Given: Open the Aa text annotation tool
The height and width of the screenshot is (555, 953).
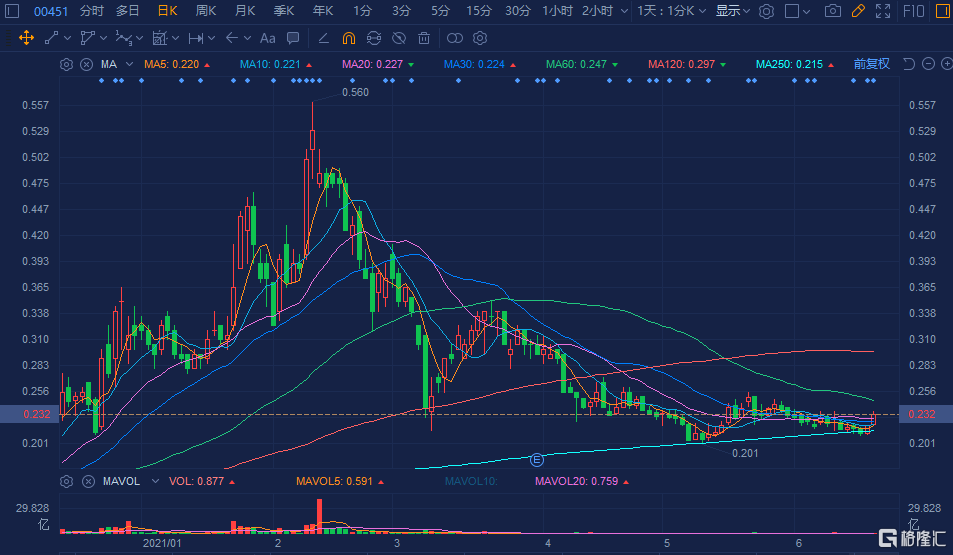Looking at the screenshot, I should point(267,38).
